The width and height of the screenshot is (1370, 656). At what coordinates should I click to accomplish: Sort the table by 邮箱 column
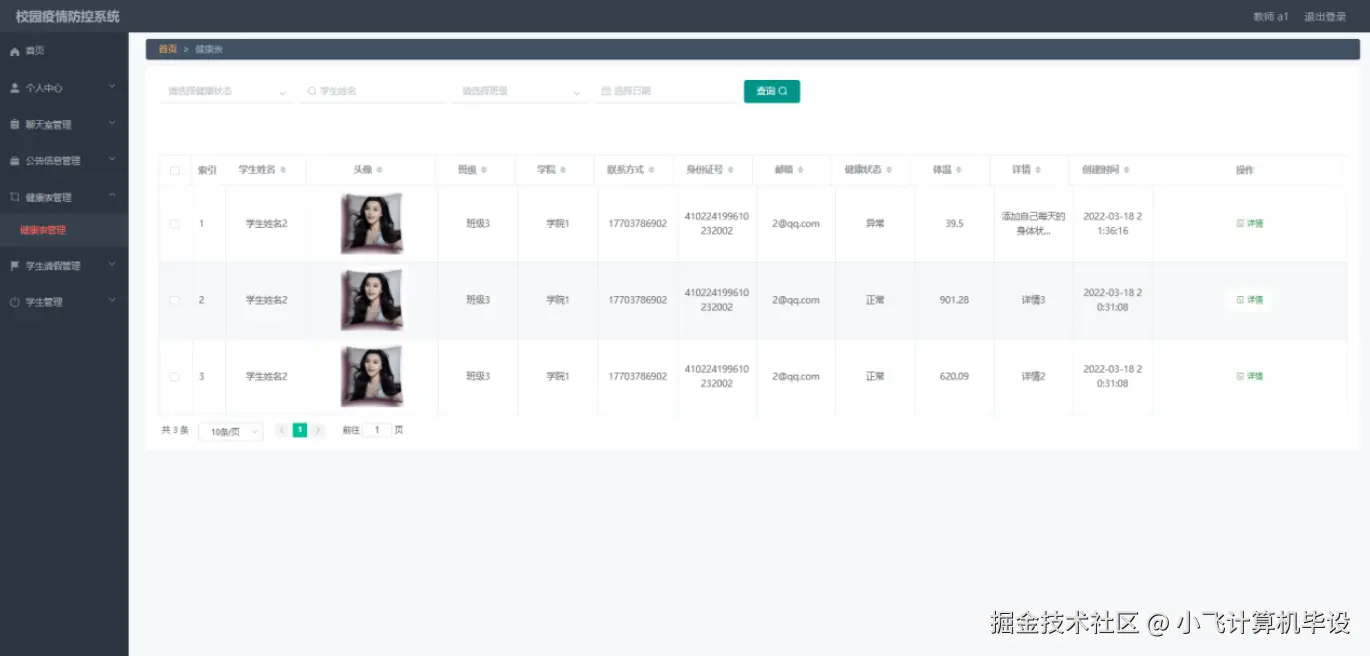801,171
